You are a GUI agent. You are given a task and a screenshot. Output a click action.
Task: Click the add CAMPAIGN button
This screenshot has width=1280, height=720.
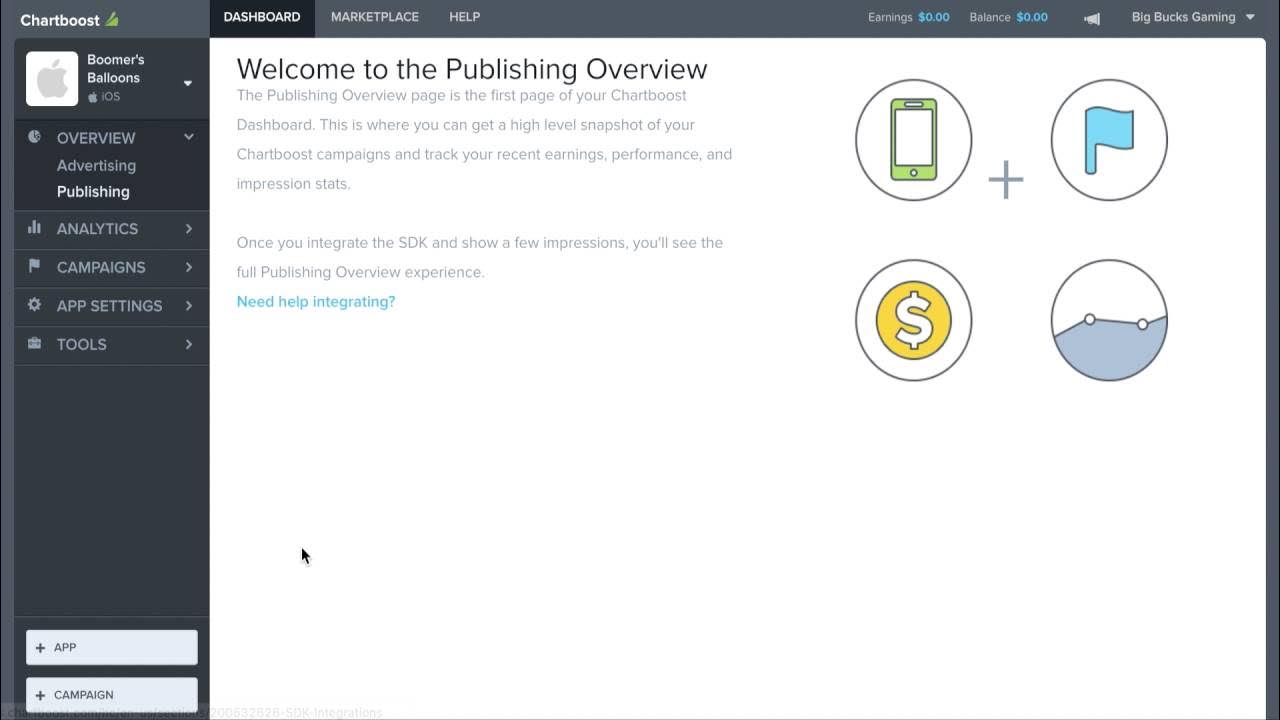pos(112,695)
